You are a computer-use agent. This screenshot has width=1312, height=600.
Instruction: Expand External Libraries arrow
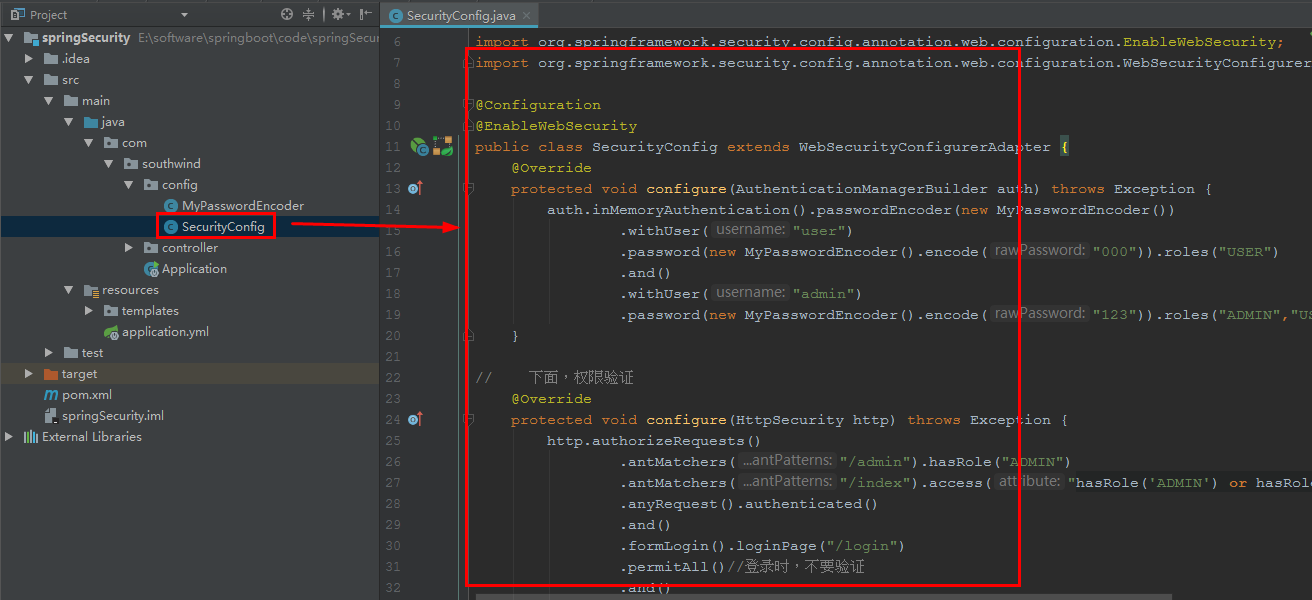(10, 437)
